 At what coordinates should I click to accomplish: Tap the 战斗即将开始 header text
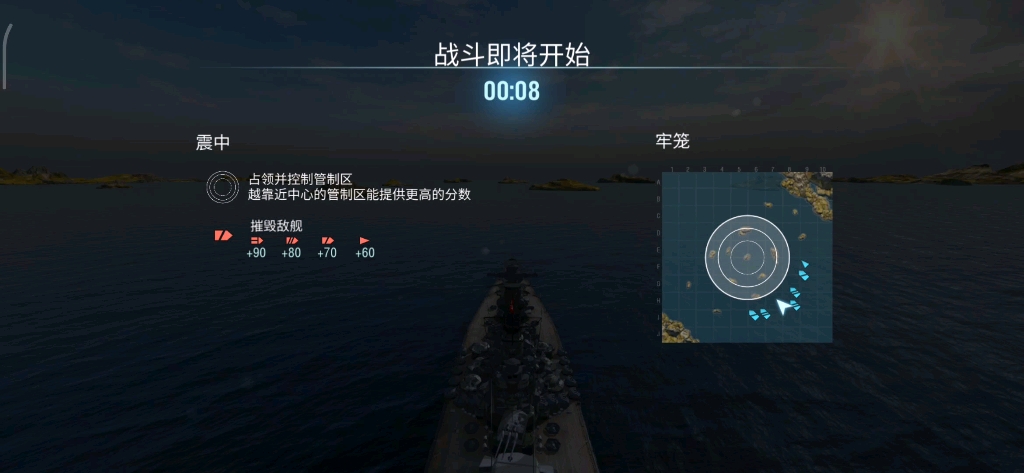pos(512,56)
